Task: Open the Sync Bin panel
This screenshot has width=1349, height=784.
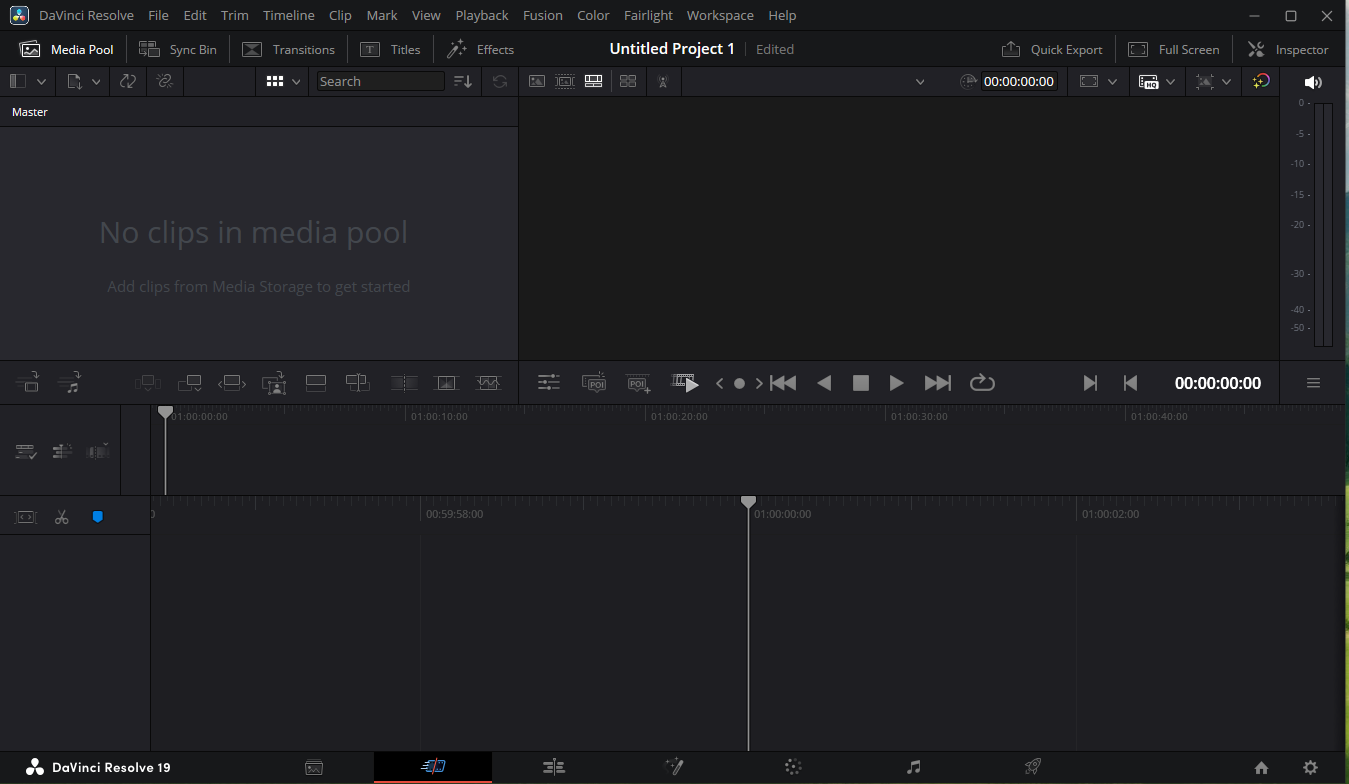Action: tap(178, 49)
